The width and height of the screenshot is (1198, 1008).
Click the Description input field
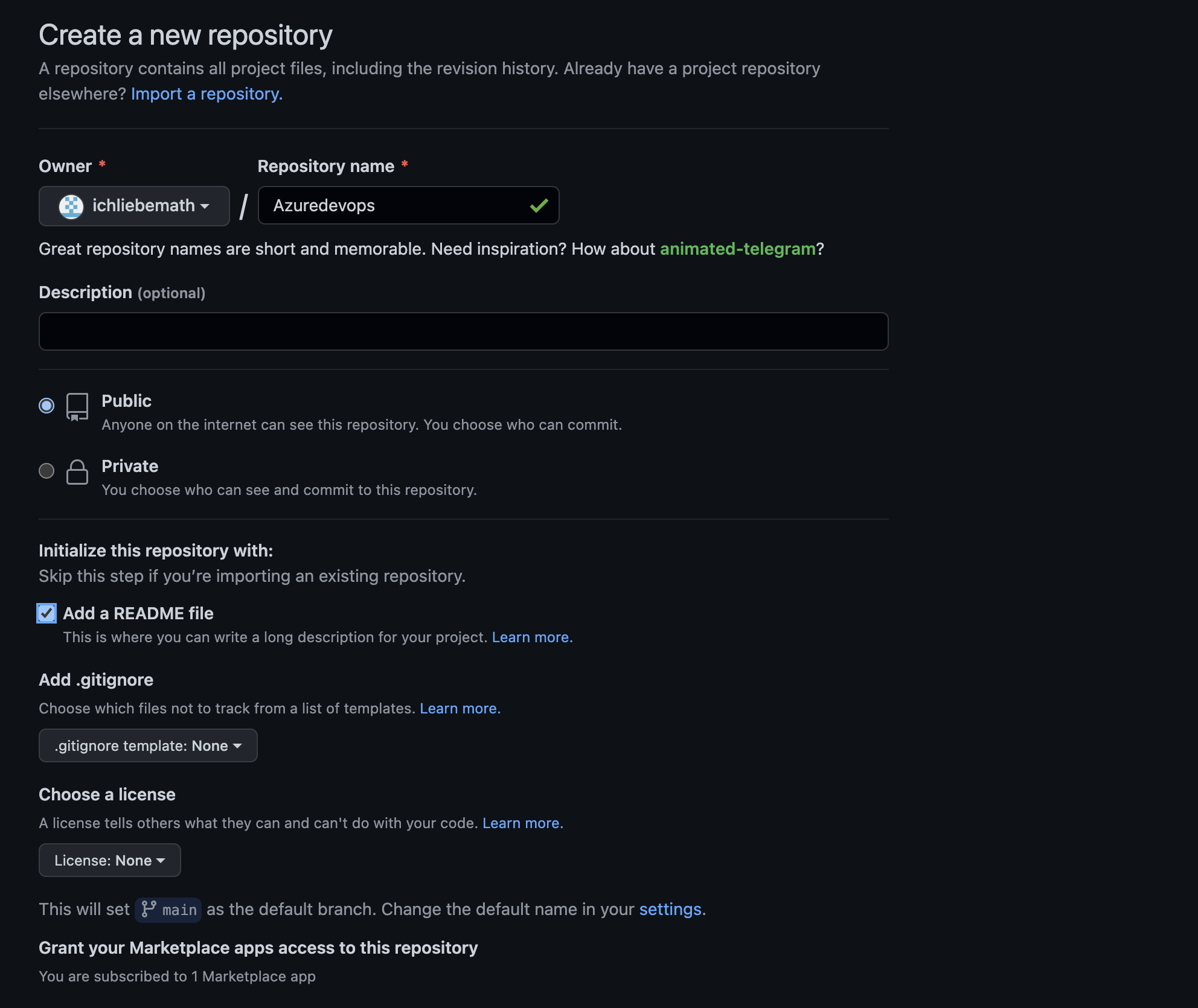click(463, 331)
